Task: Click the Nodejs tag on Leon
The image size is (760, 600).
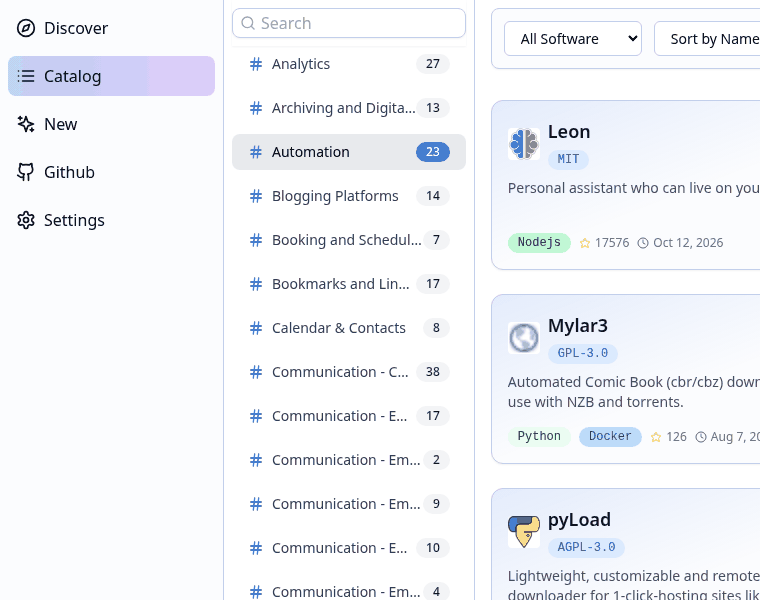Action: point(539,242)
